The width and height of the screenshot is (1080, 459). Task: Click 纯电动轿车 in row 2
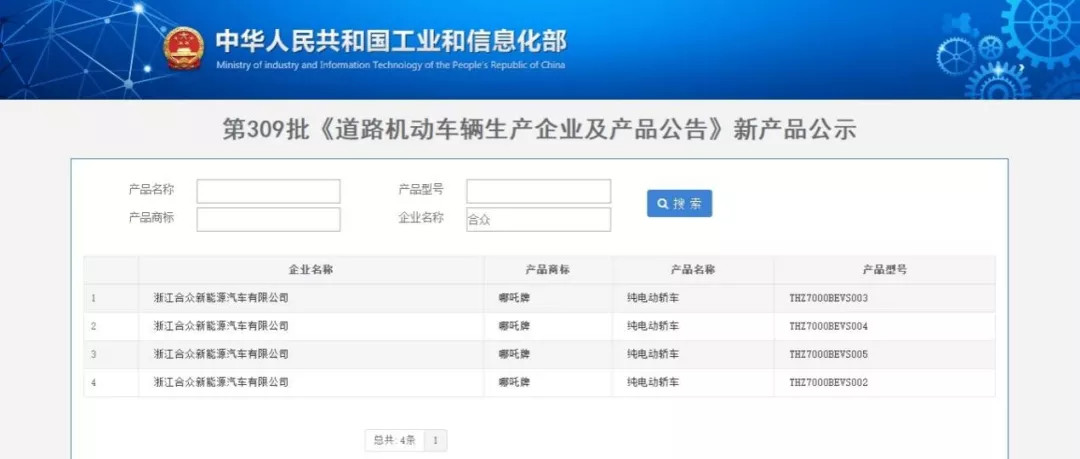[652, 326]
